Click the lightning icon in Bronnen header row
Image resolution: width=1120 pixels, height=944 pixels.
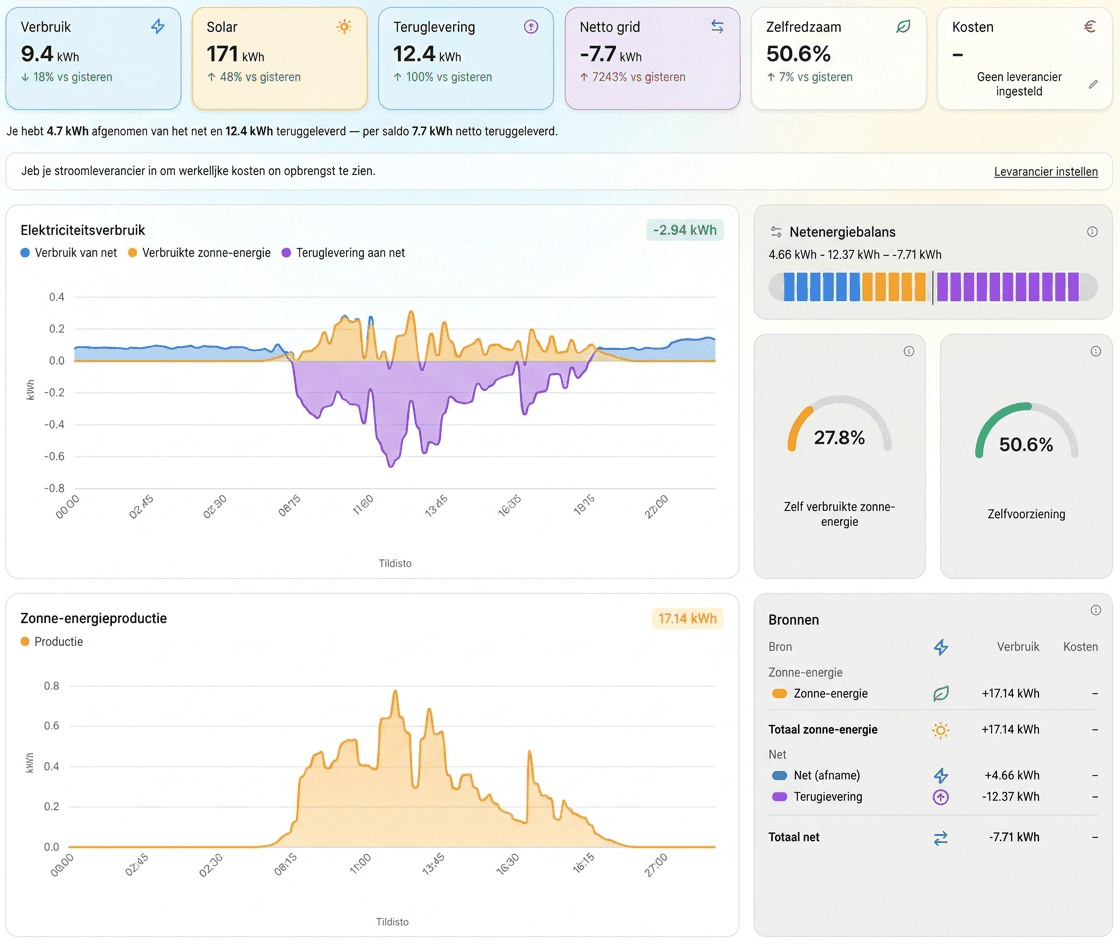click(x=941, y=647)
